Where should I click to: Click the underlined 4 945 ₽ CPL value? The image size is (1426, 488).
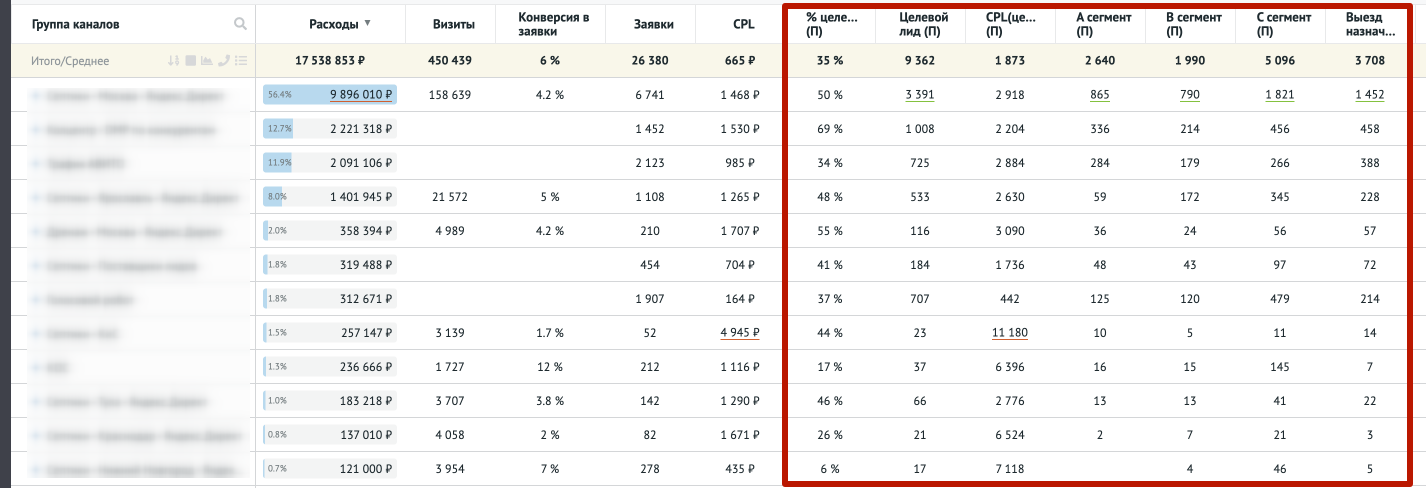[x=739, y=333]
